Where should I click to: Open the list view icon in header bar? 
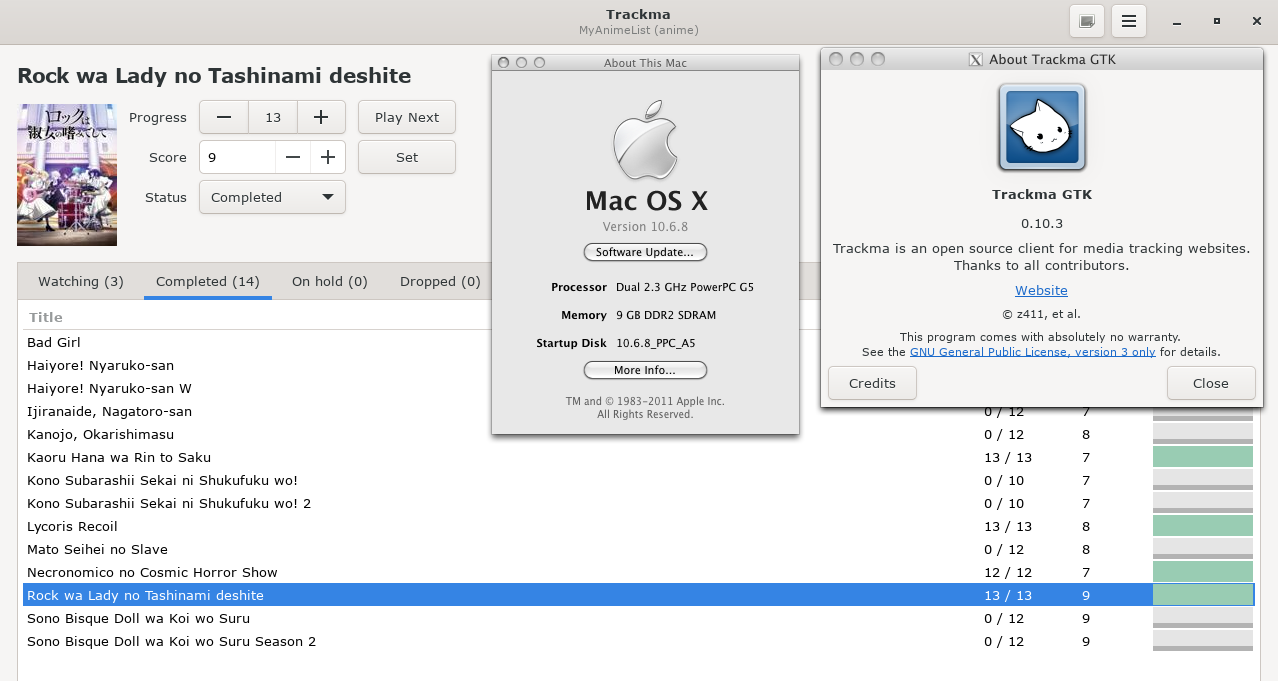[x=1087, y=20]
